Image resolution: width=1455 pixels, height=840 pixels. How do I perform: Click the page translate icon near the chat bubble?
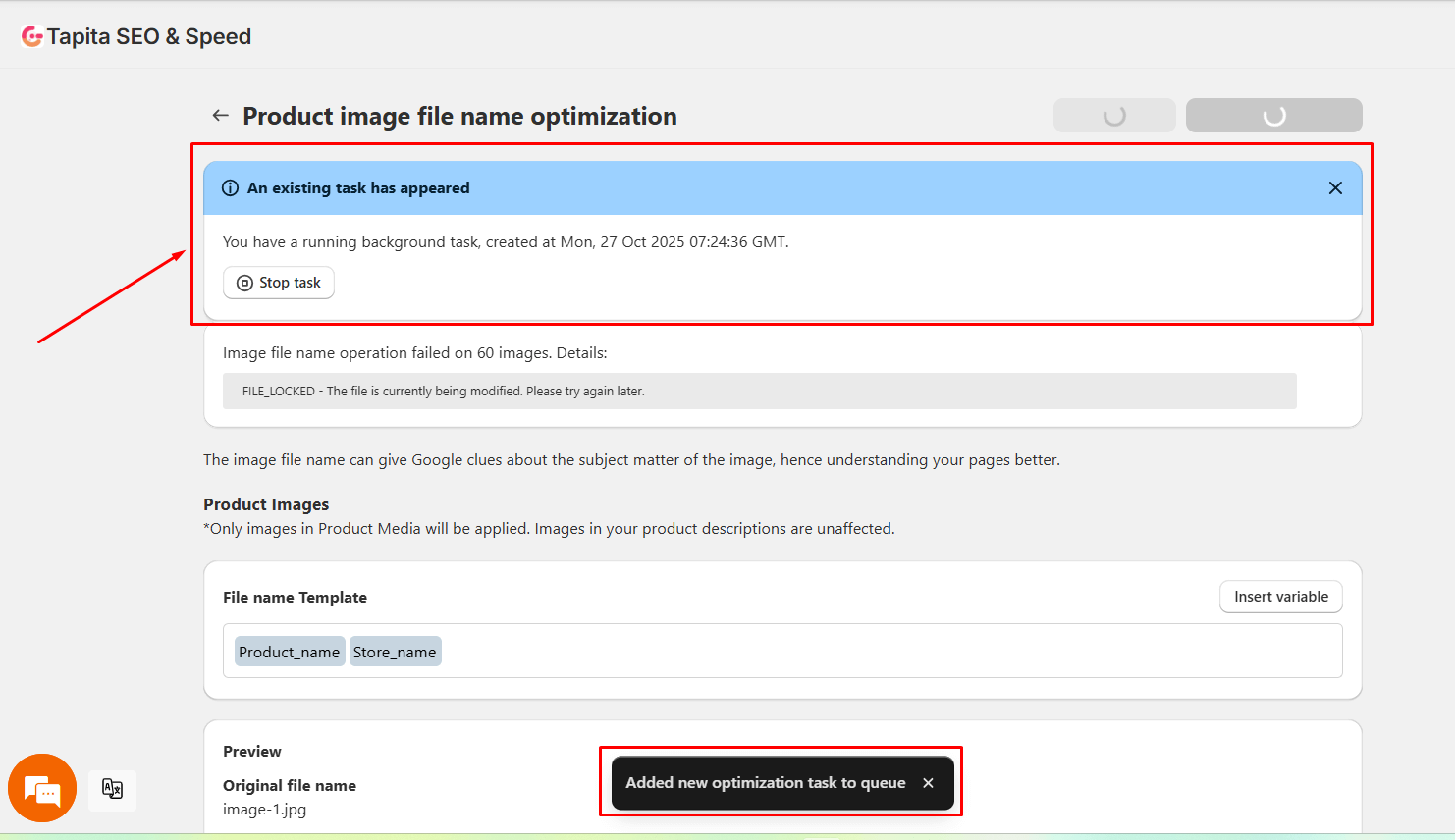point(112,790)
